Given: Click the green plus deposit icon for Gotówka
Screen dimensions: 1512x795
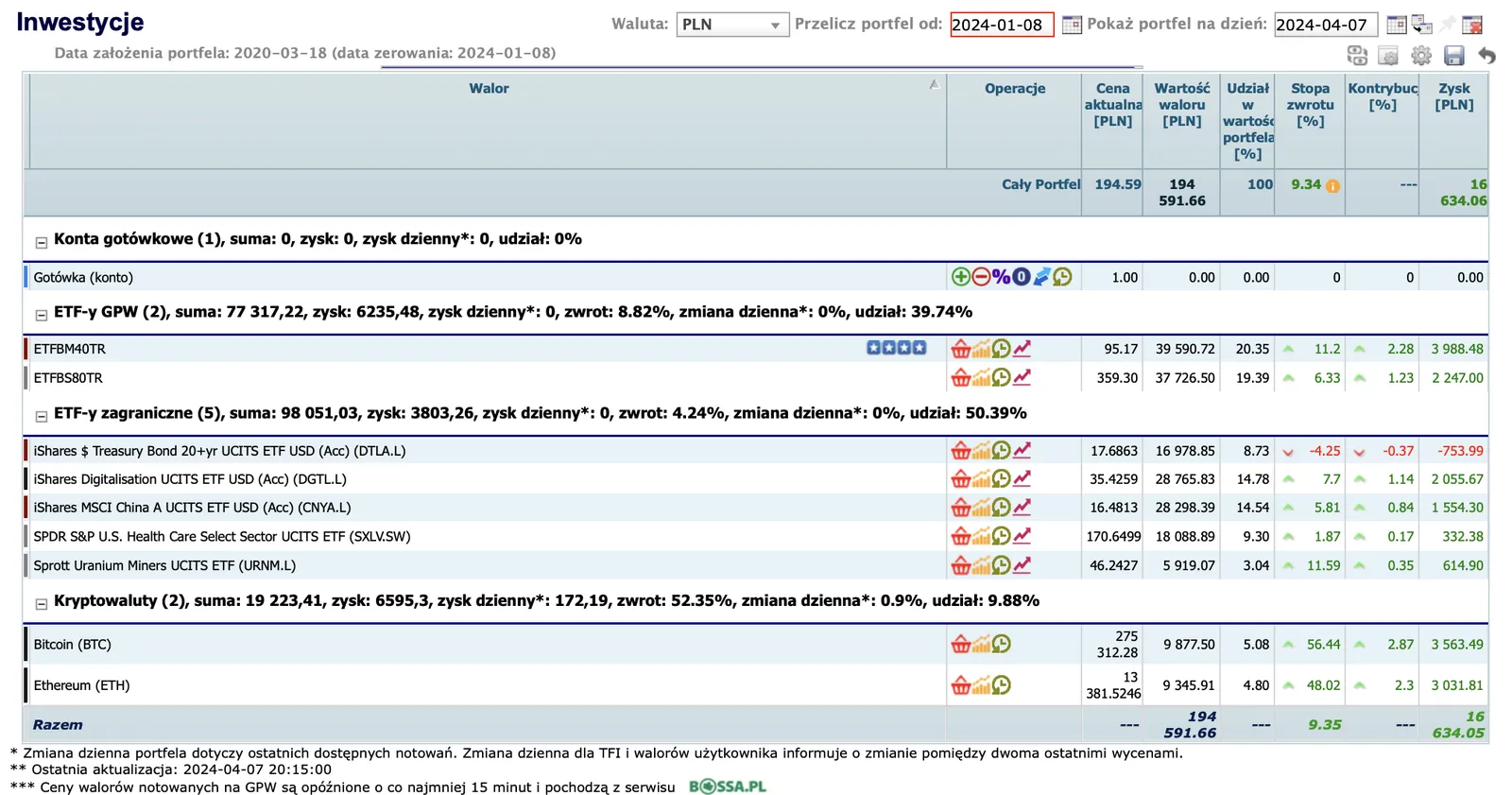Looking at the screenshot, I should pyautogui.click(x=960, y=277).
